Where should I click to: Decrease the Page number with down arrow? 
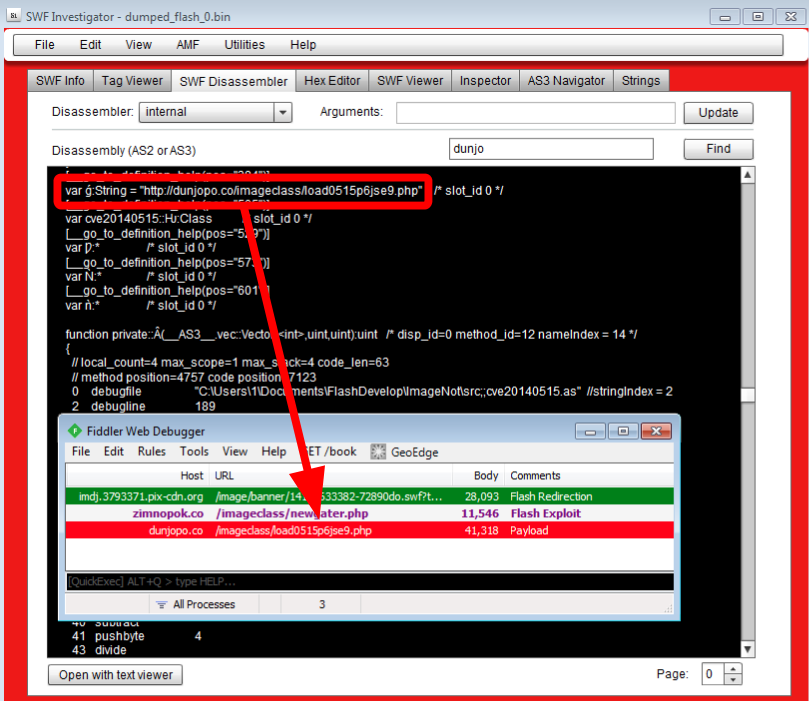click(734, 680)
